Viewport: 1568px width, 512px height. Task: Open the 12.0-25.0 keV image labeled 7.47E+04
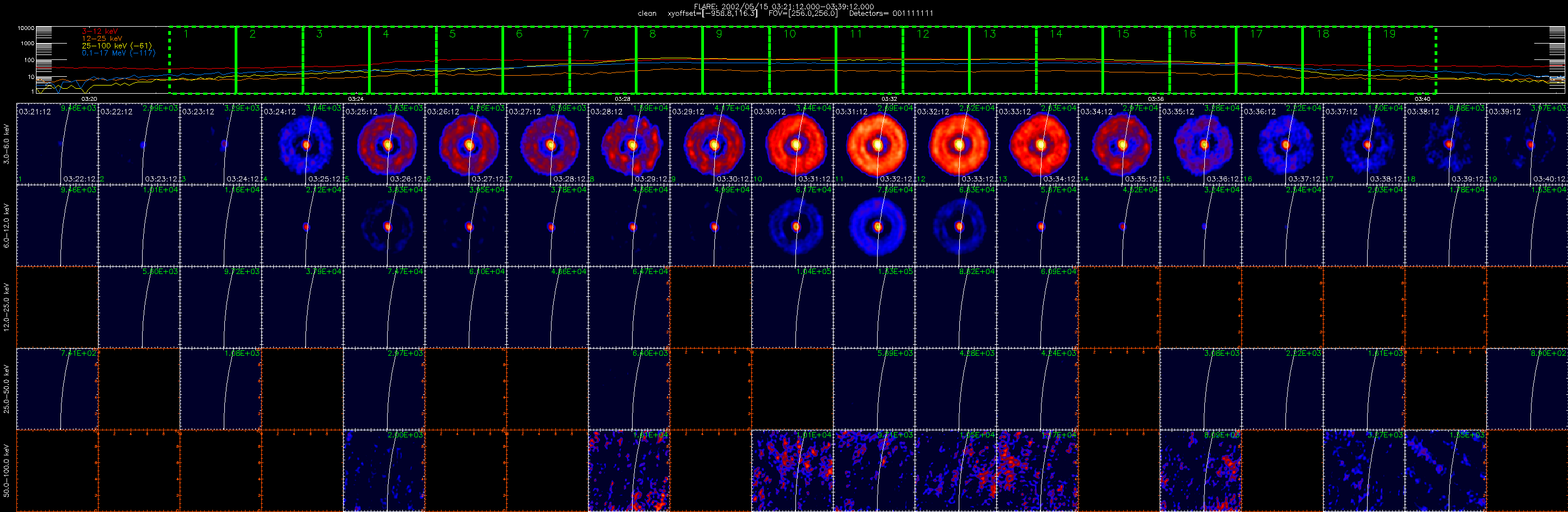coord(384,307)
